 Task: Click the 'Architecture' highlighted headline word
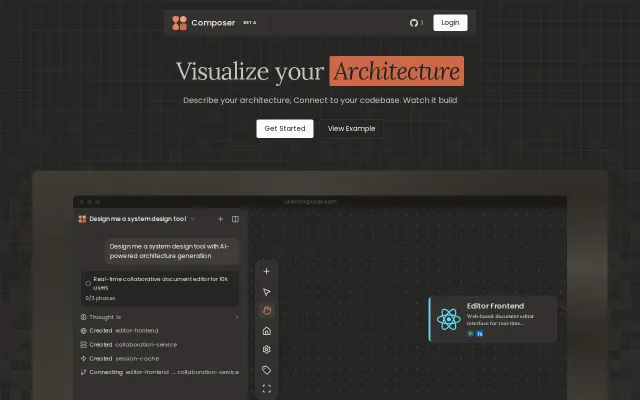click(396, 71)
